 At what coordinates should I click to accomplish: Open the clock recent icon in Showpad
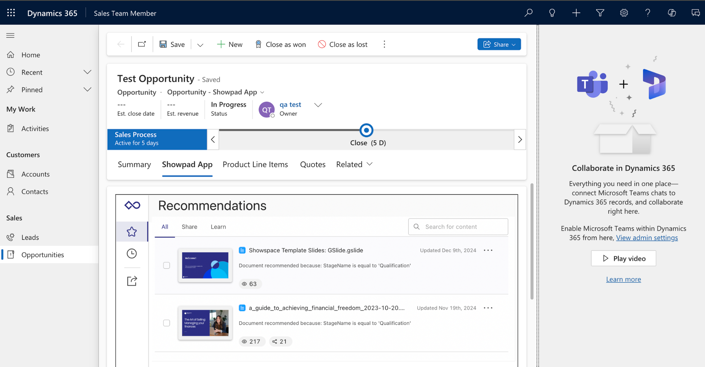[x=132, y=254]
